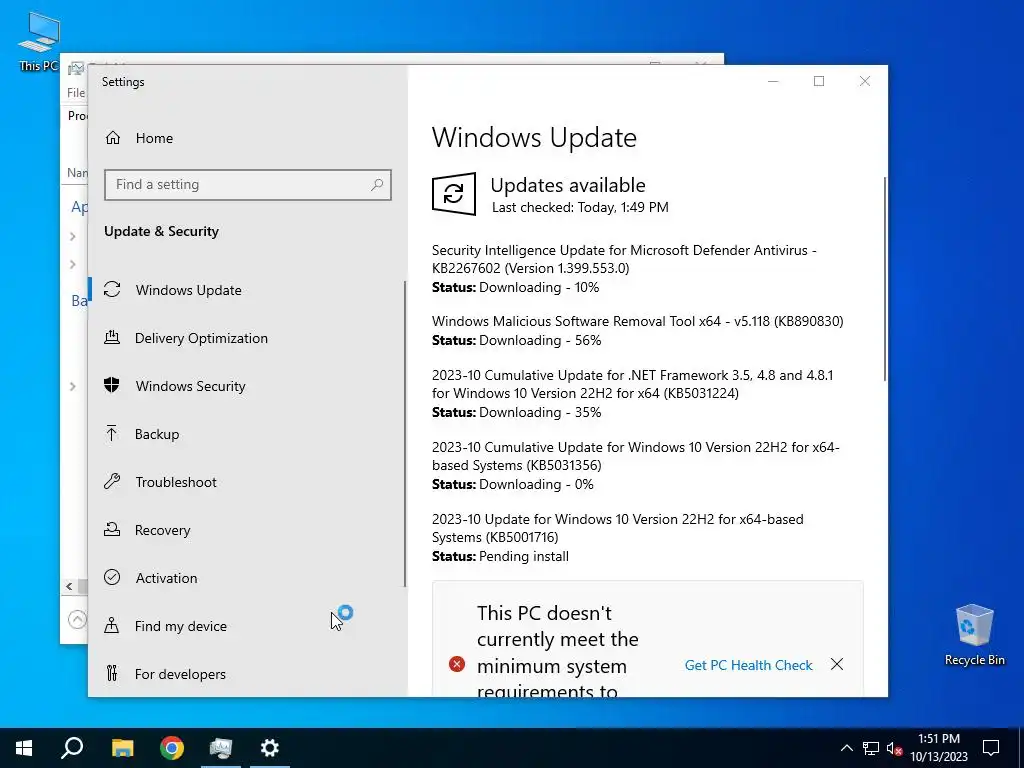Click the Settings gear taskbar icon
This screenshot has height=768, width=1024.
pyautogui.click(x=270, y=748)
